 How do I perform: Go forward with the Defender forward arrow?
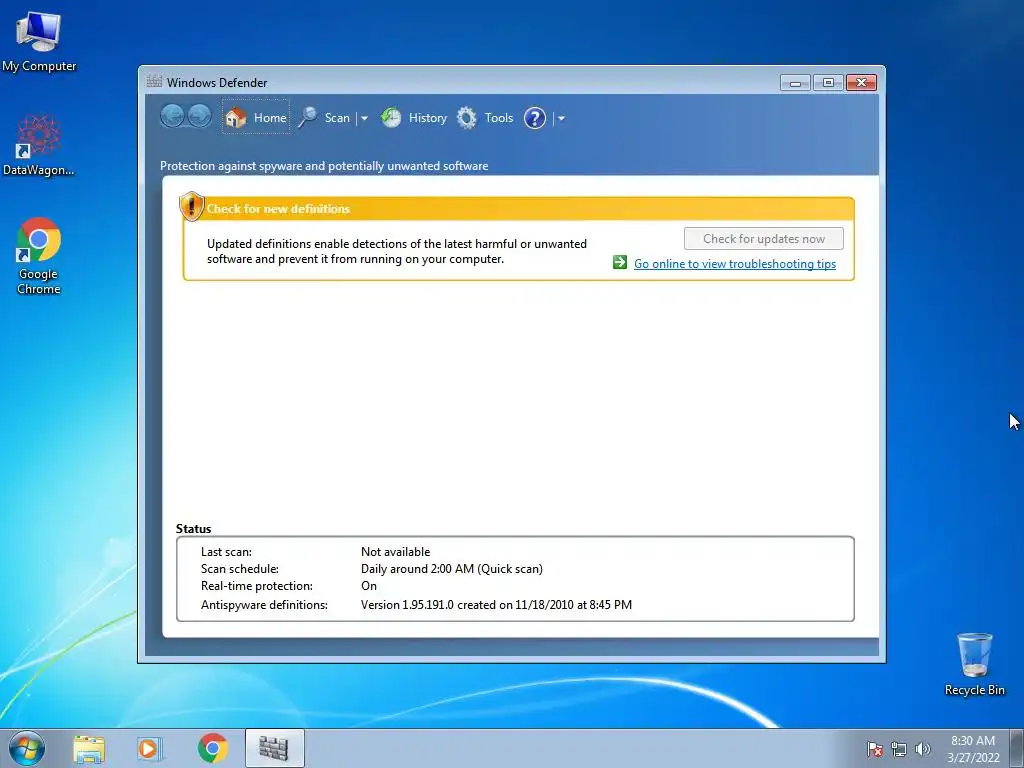(200, 117)
